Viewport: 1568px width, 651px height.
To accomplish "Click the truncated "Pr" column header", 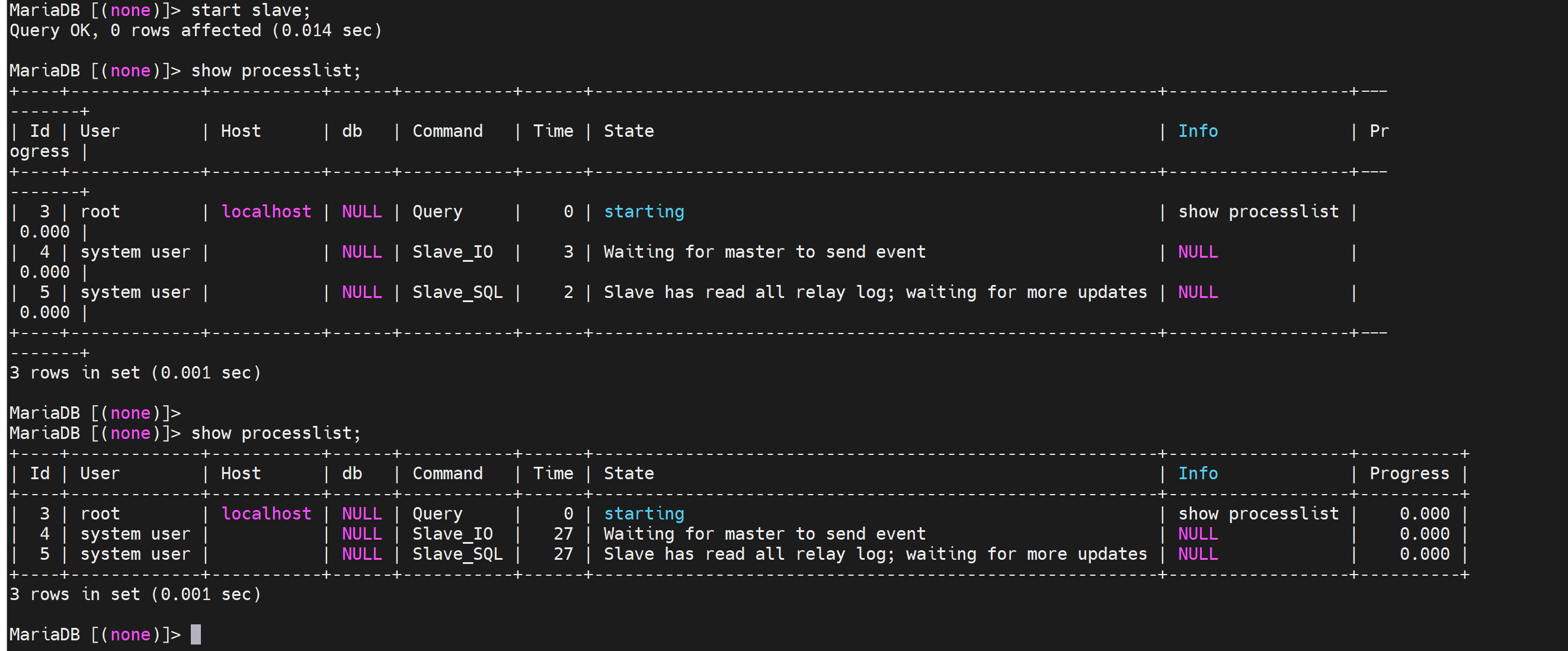I will pyautogui.click(x=1379, y=132).
